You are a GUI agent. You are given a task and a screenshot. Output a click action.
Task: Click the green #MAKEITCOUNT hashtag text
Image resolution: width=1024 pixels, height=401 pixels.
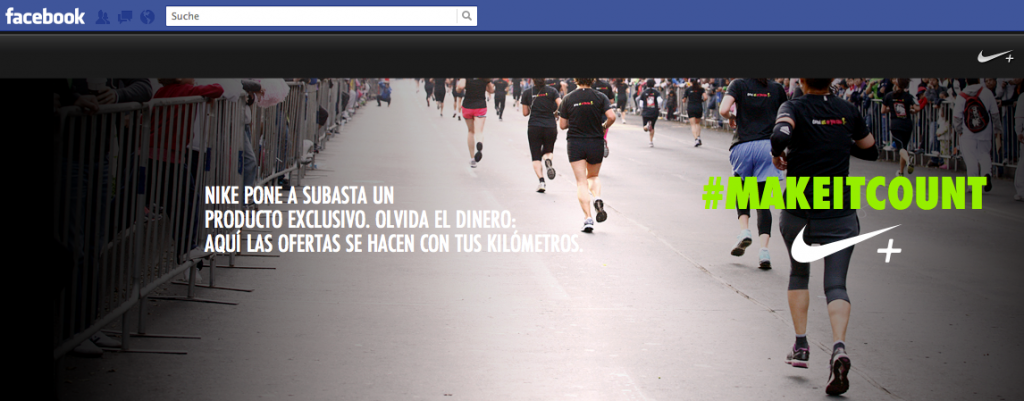pyautogui.click(x=844, y=193)
